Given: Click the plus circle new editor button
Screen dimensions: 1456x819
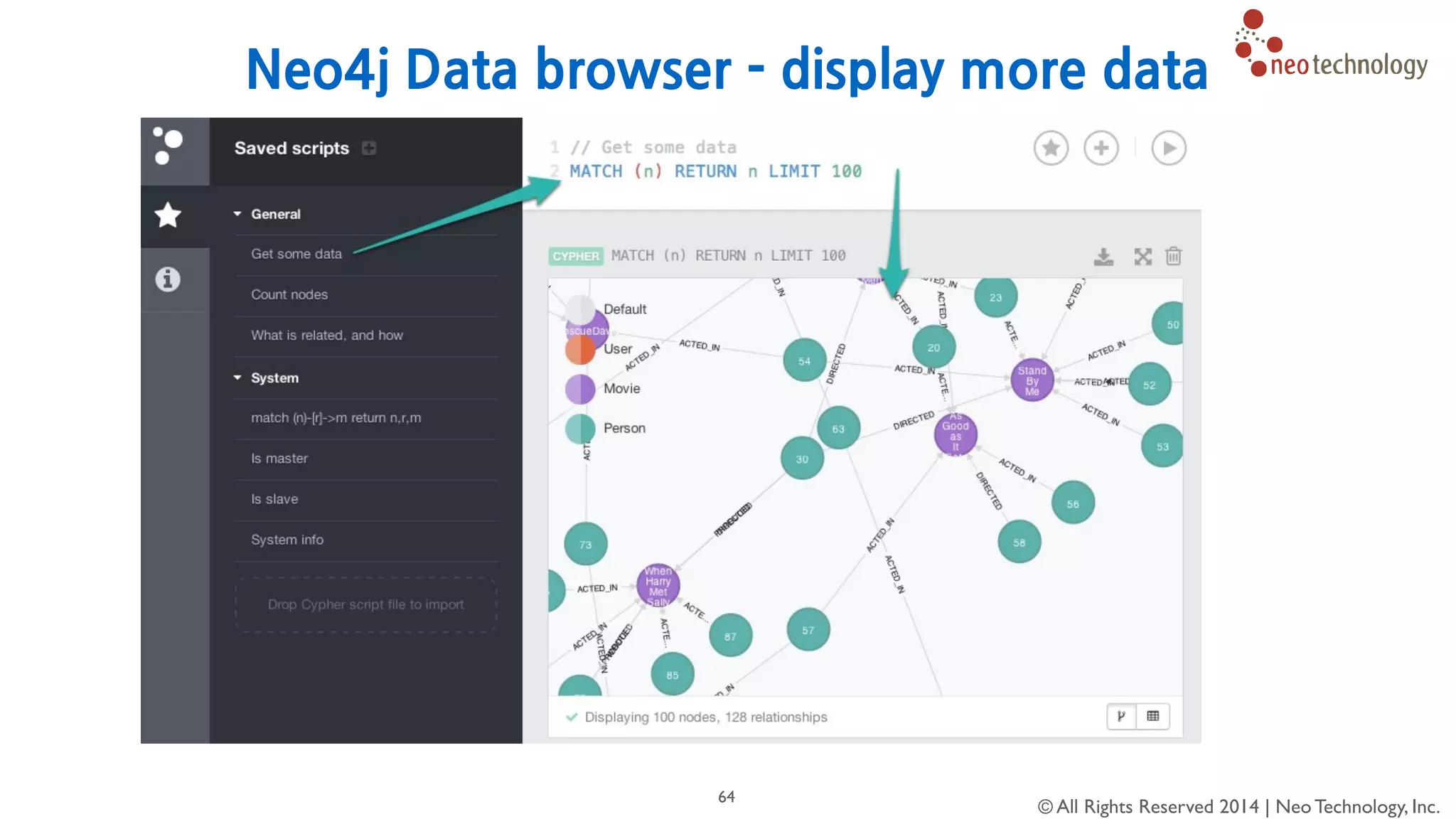Looking at the screenshot, I should coord(1101,148).
